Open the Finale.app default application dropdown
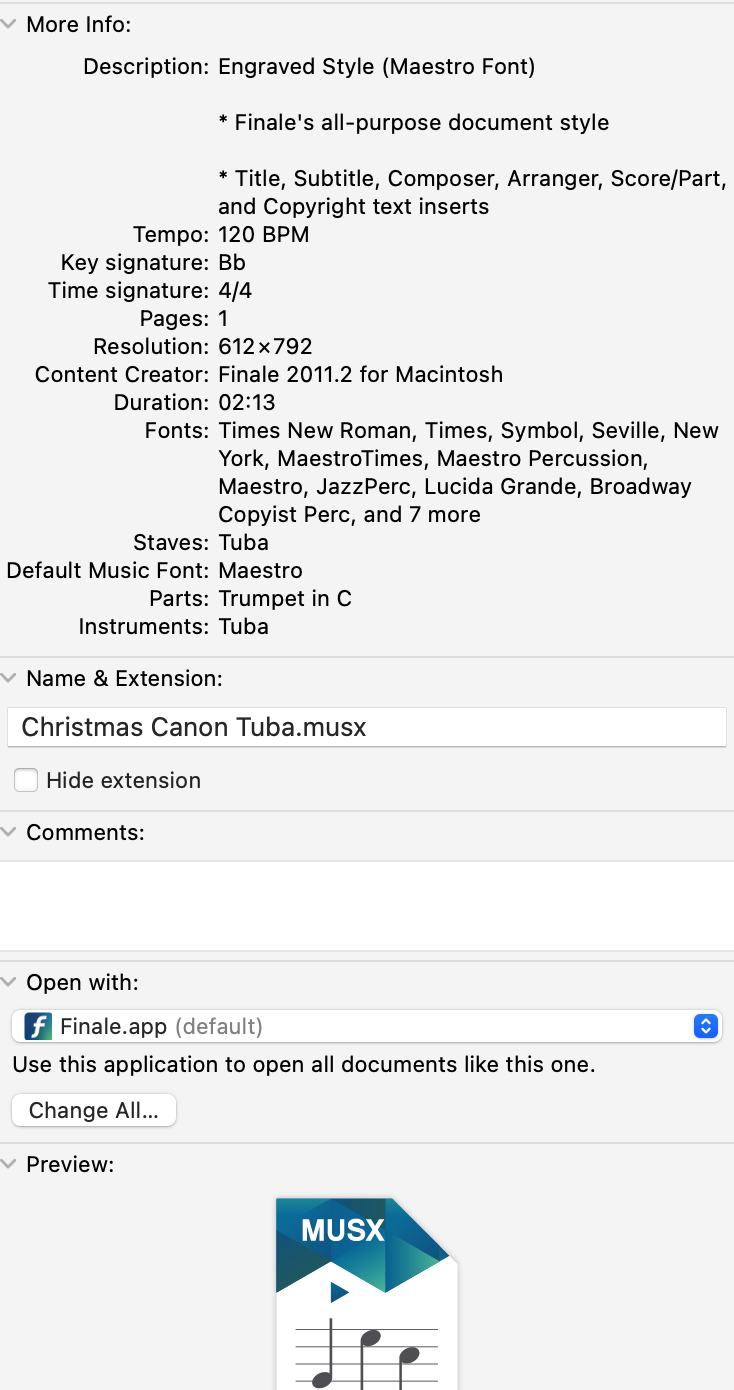The image size is (734, 1390). (366, 1027)
